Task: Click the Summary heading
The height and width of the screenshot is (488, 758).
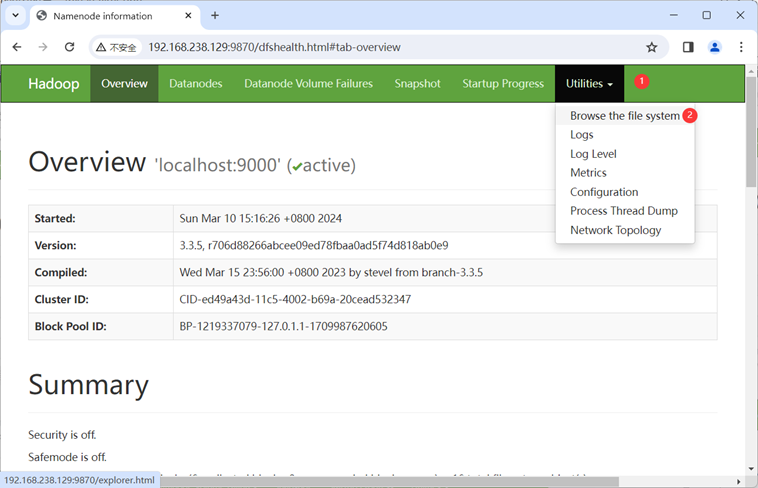Action: (88, 385)
